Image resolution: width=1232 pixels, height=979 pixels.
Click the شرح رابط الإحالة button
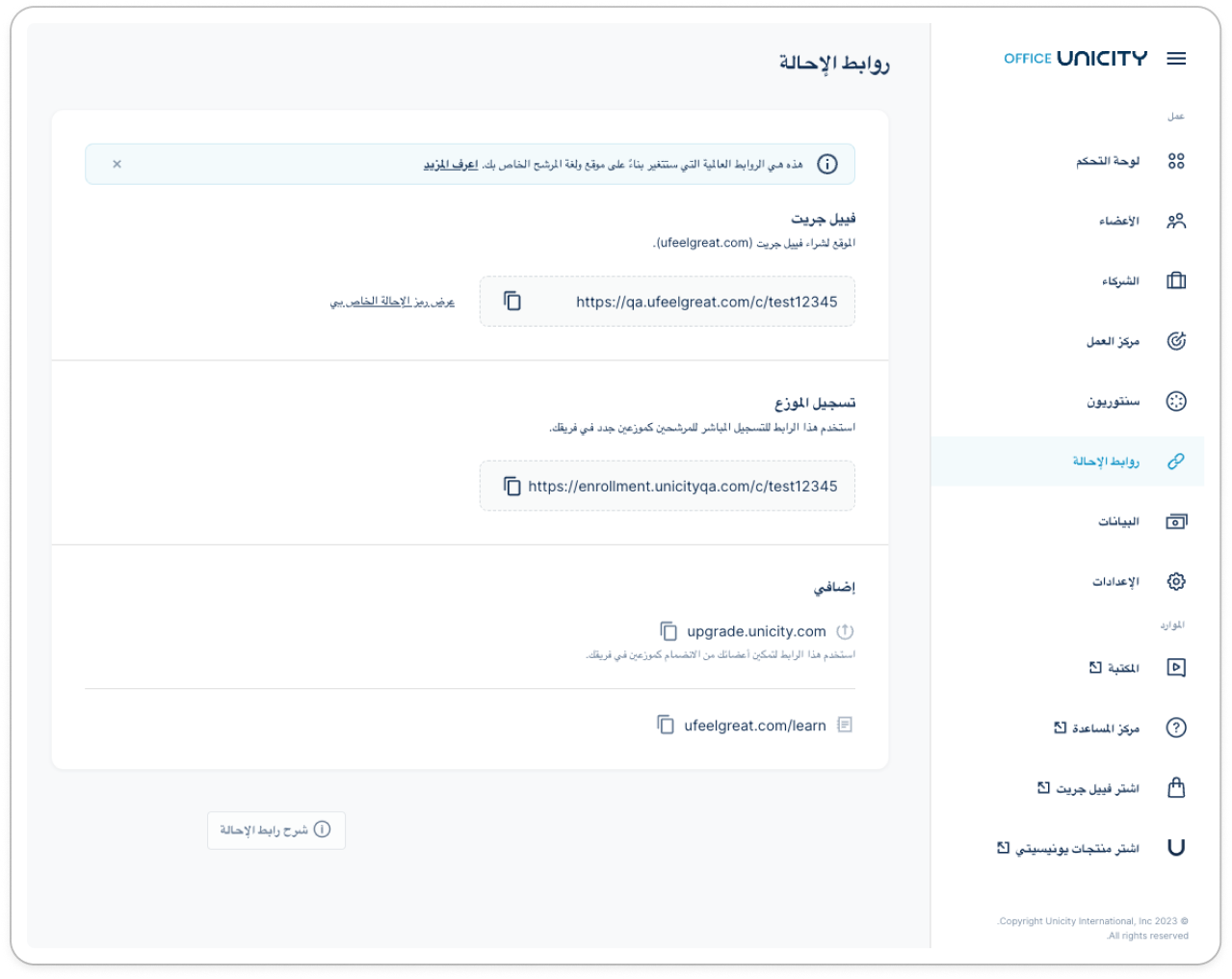276,830
